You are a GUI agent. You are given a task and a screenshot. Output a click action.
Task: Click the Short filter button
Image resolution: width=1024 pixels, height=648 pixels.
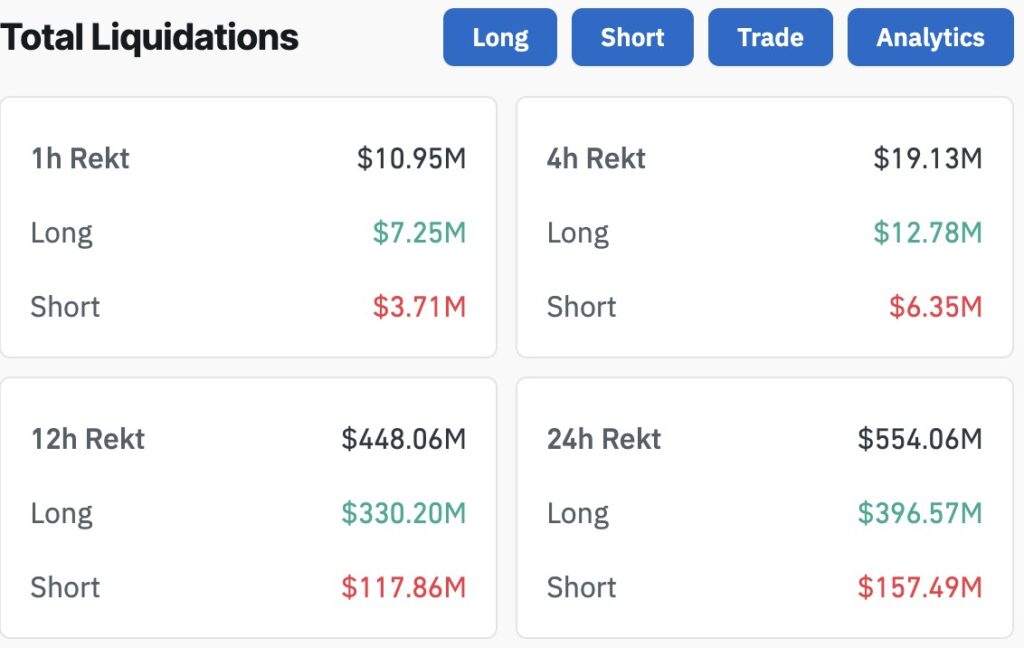(x=632, y=37)
